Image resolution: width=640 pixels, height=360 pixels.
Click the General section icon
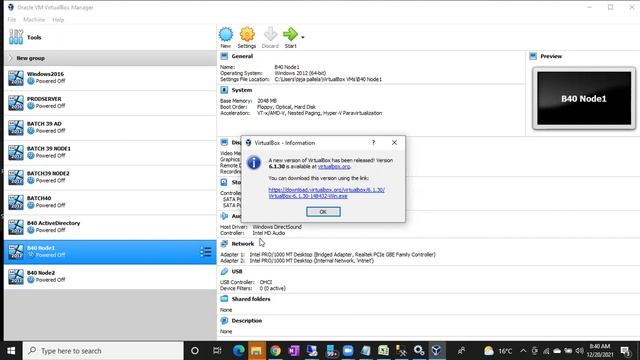point(224,56)
